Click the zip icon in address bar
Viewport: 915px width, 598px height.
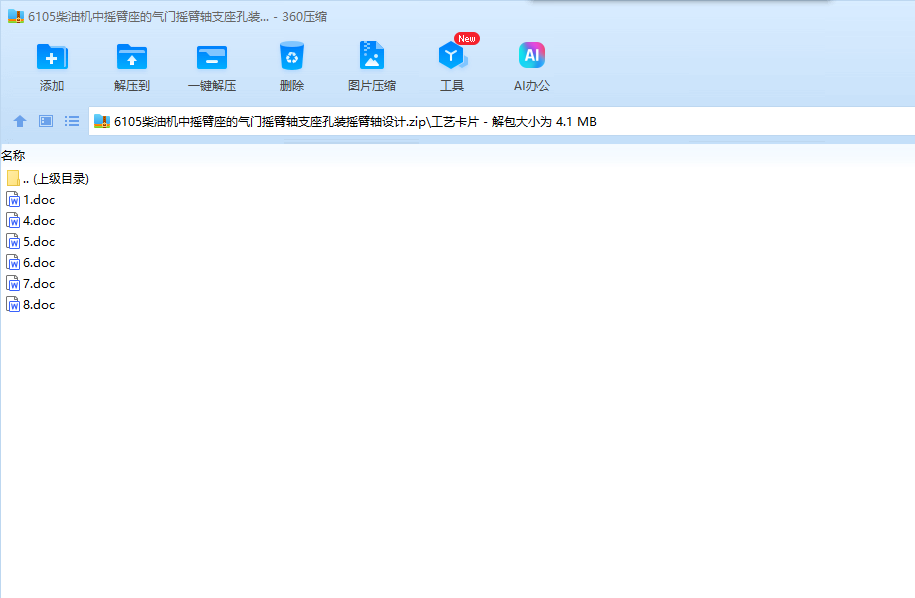pos(102,121)
